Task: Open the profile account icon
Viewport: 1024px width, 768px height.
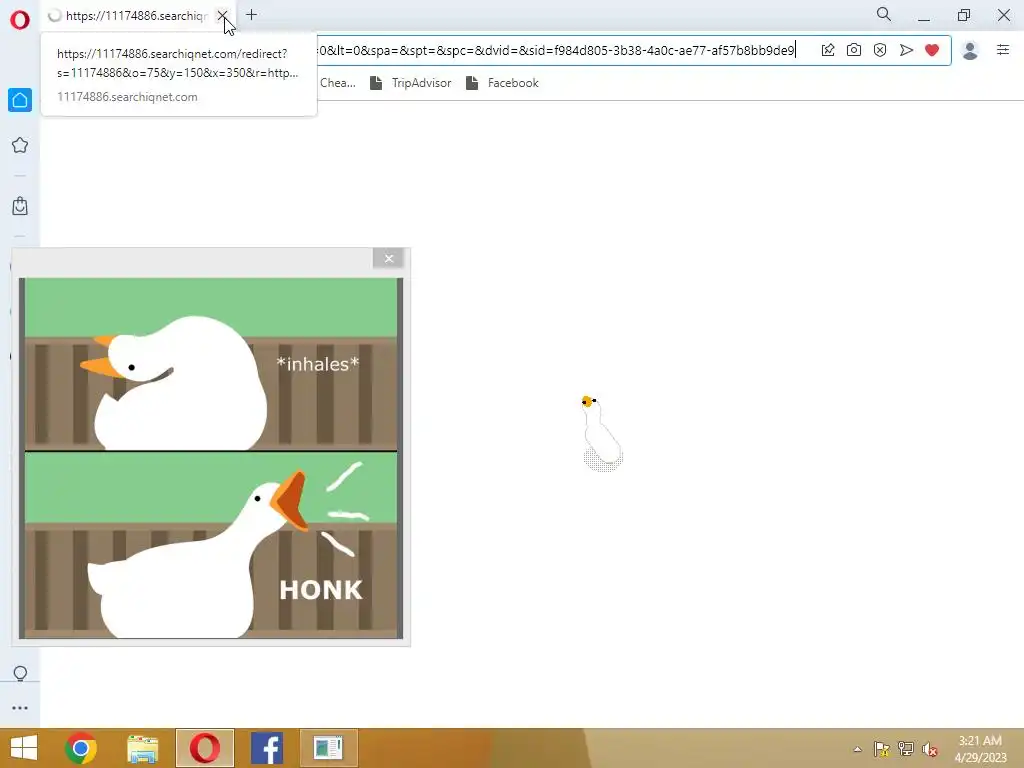Action: tap(970, 50)
